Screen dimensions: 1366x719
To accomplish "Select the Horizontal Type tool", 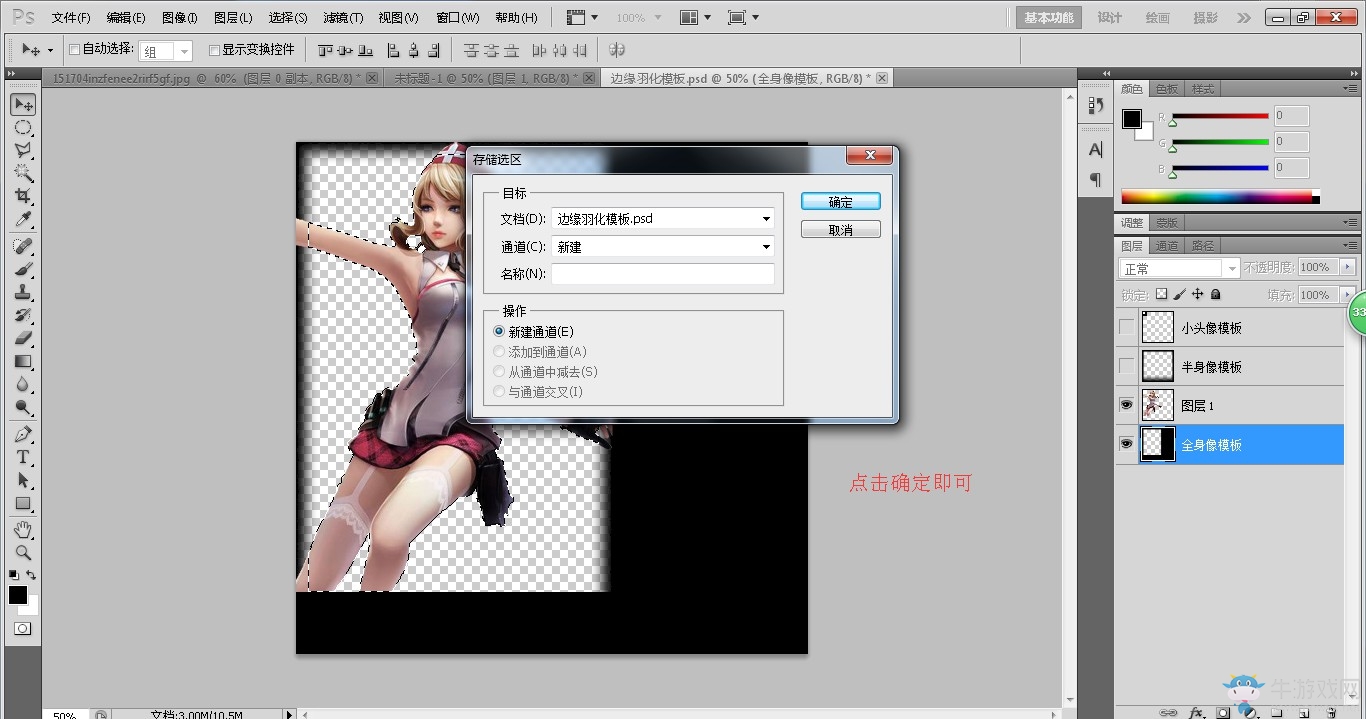I will tap(23, 457).
